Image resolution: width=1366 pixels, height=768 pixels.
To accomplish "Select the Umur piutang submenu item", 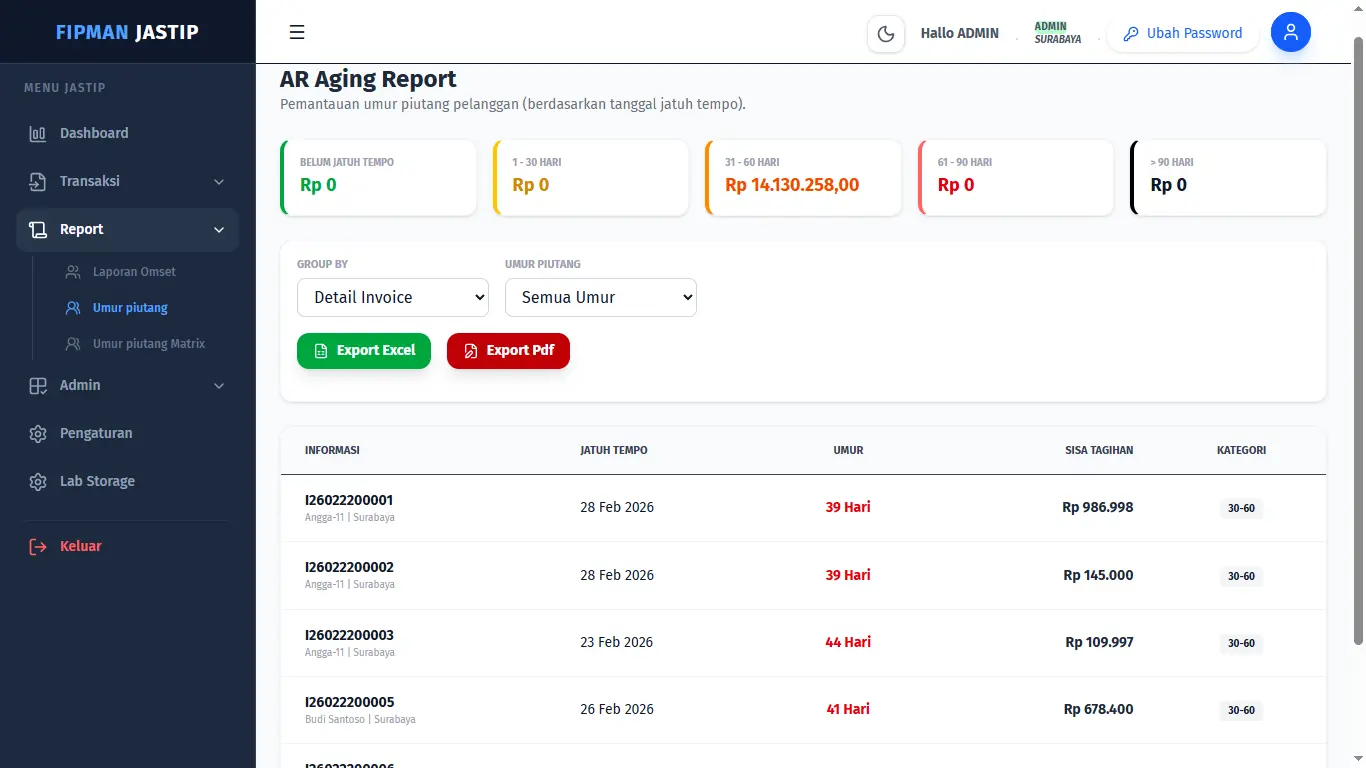I will [130, 308].
